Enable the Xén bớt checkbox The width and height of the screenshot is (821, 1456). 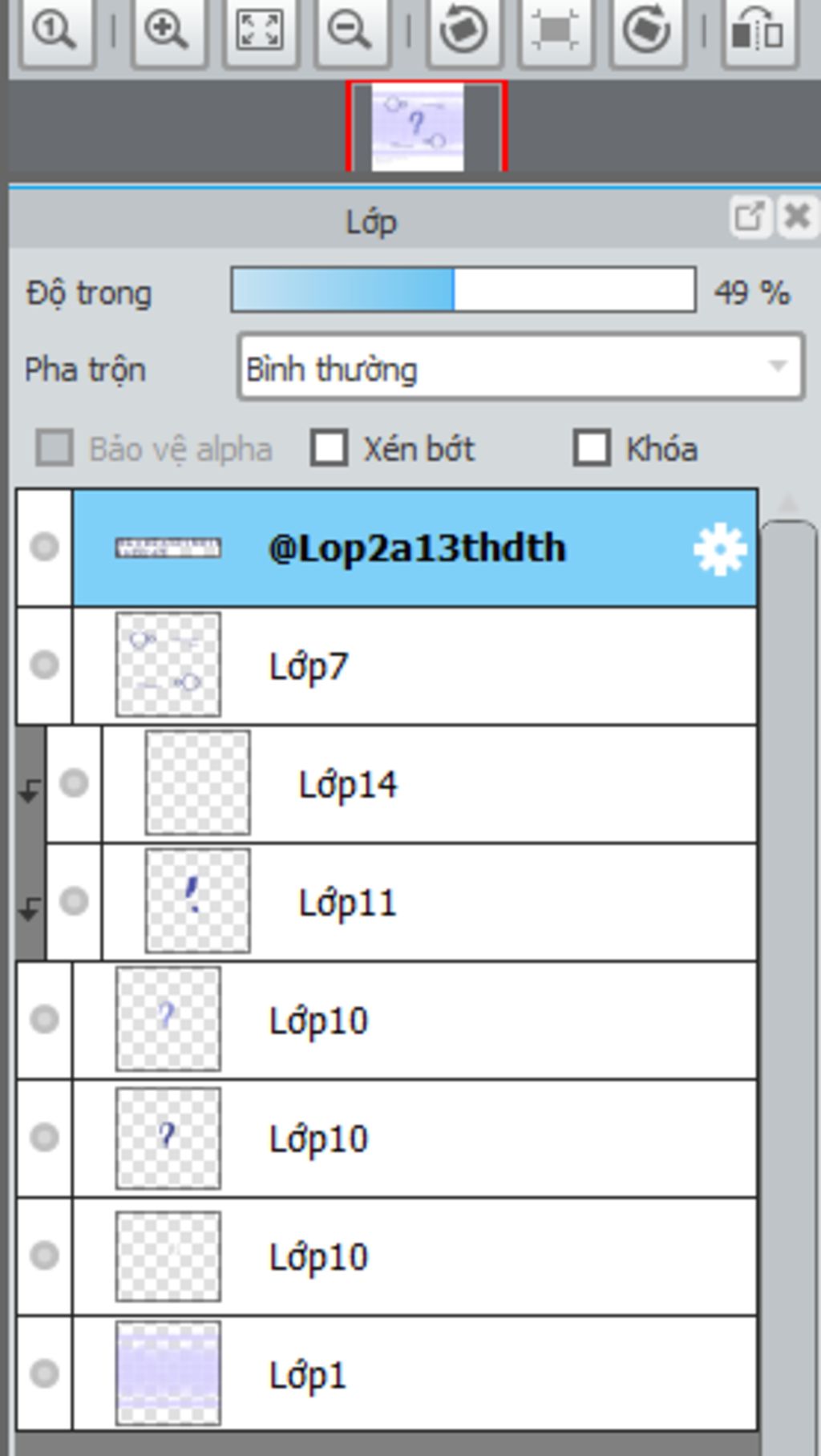[329, 448]
